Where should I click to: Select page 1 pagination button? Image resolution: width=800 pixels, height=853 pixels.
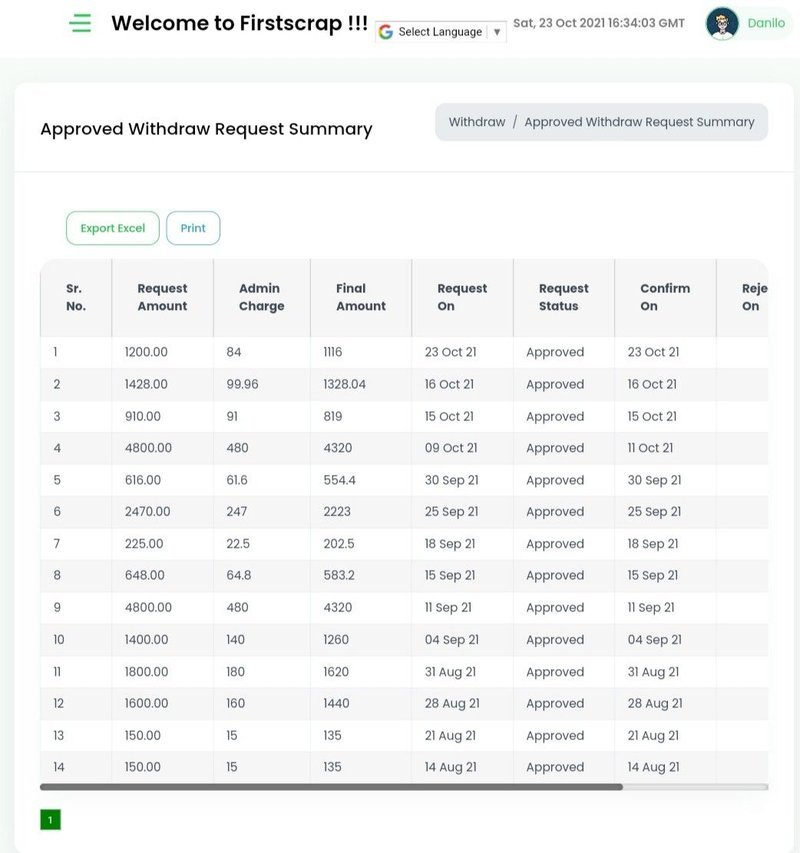tap(51, 820)
